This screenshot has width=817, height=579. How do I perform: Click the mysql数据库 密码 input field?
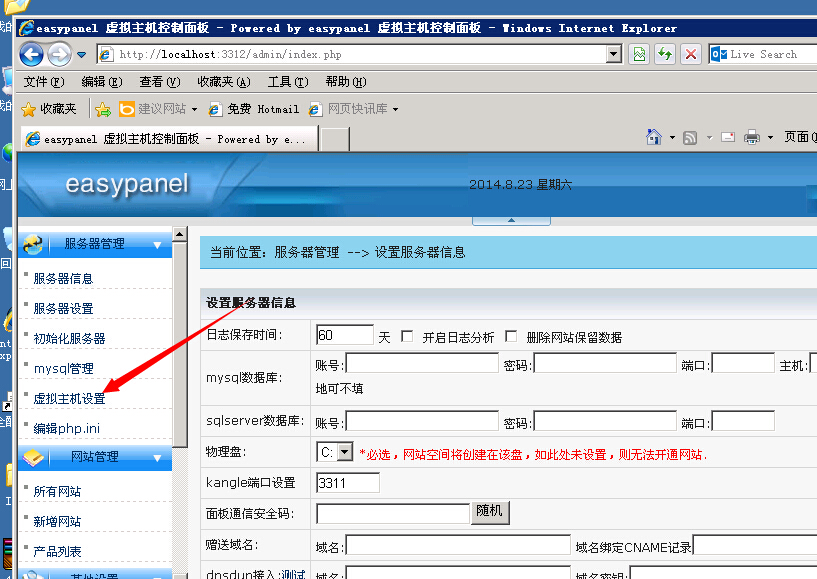(x=605, y=363)
